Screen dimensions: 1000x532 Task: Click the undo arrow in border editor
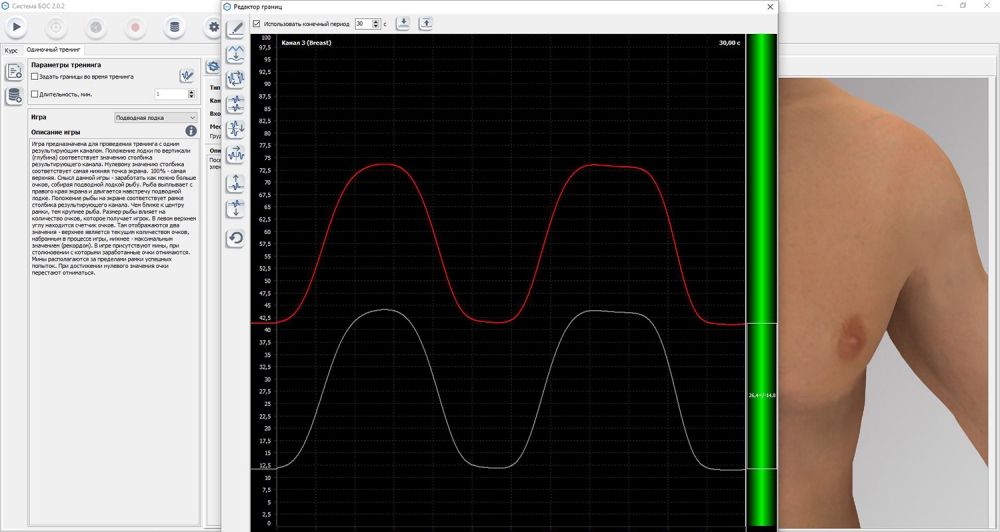(236, 238)
